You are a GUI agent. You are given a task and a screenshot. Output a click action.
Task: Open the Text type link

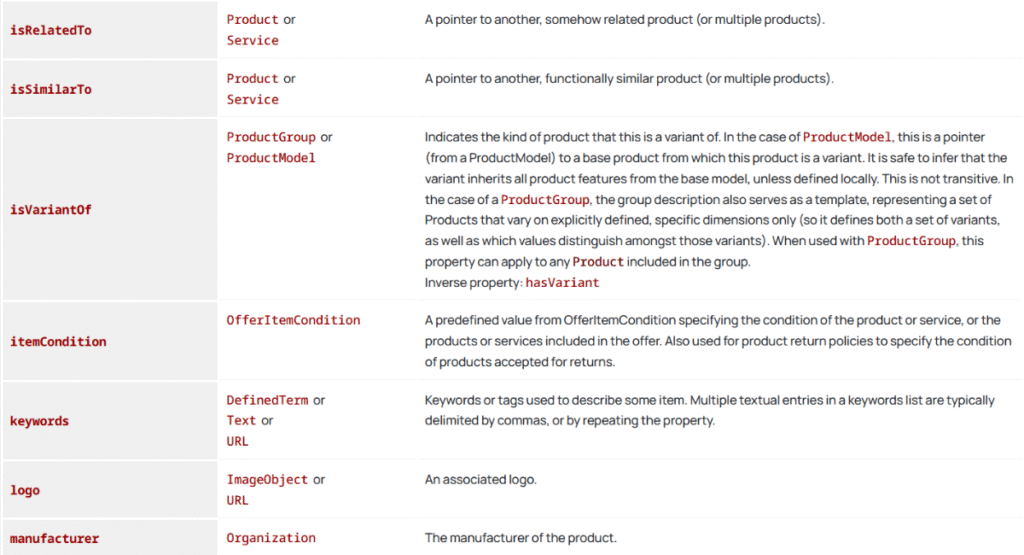(241, 421)
